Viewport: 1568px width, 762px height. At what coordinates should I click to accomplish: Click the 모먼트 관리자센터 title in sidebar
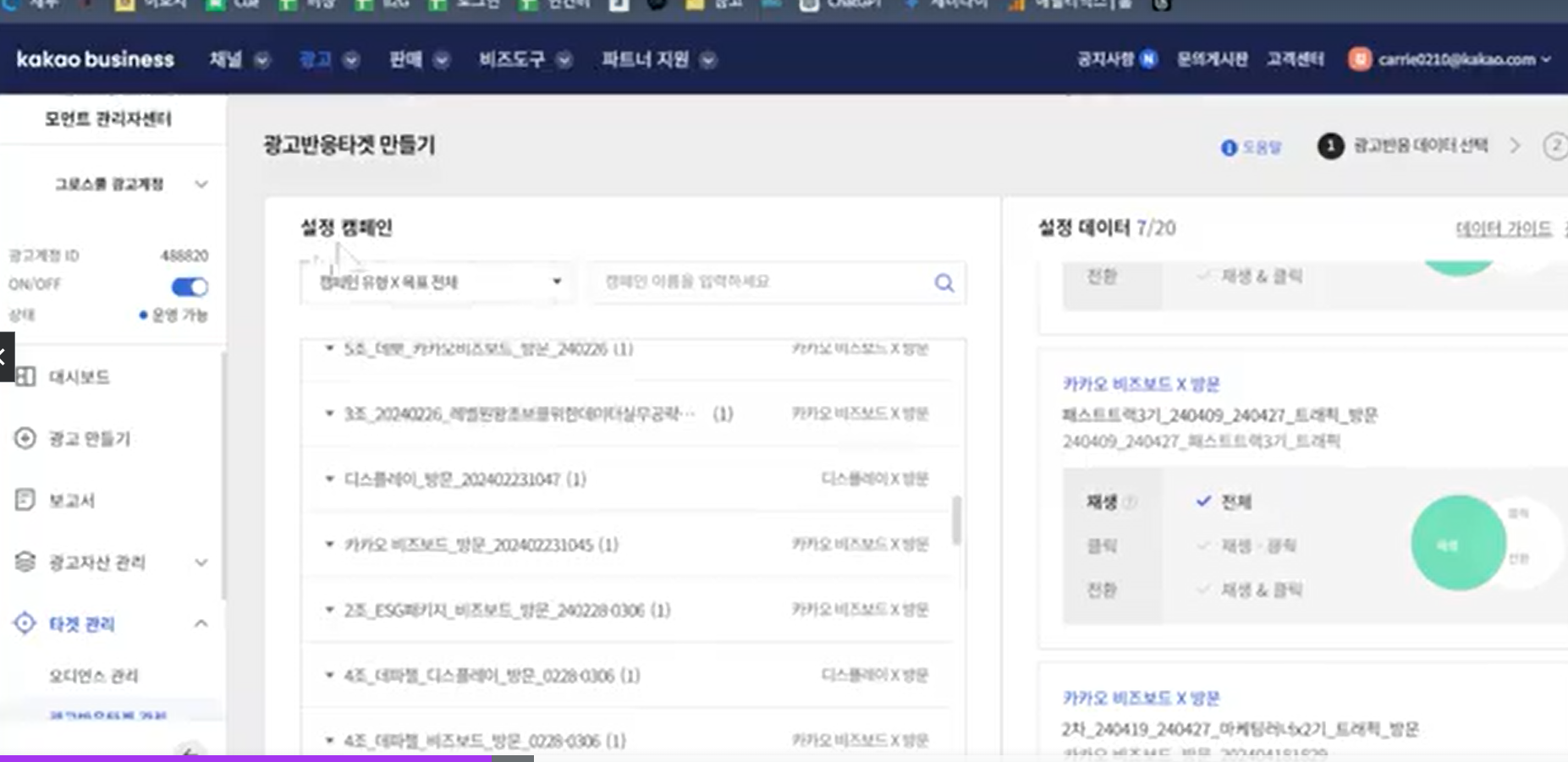pyautogui.click(x=108, y=119)
